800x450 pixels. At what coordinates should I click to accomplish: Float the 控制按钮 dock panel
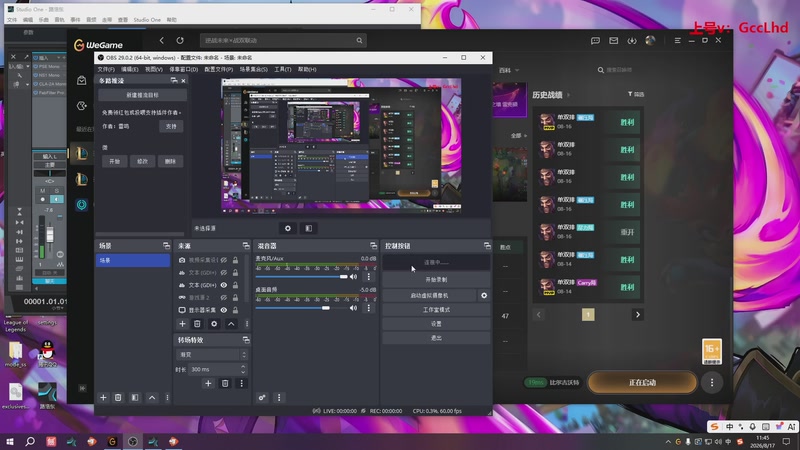pos(487,246)
